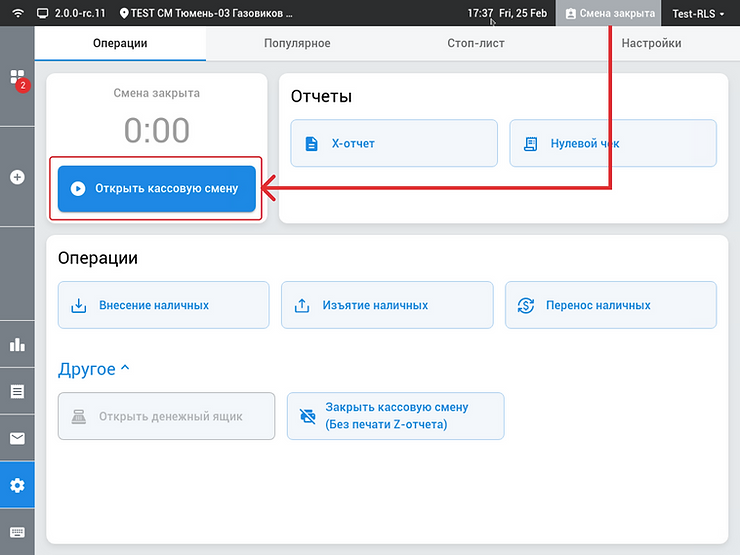Click the Отчеты heading
The width and height of the screenshot is (740, 555).
click(321, 97)
